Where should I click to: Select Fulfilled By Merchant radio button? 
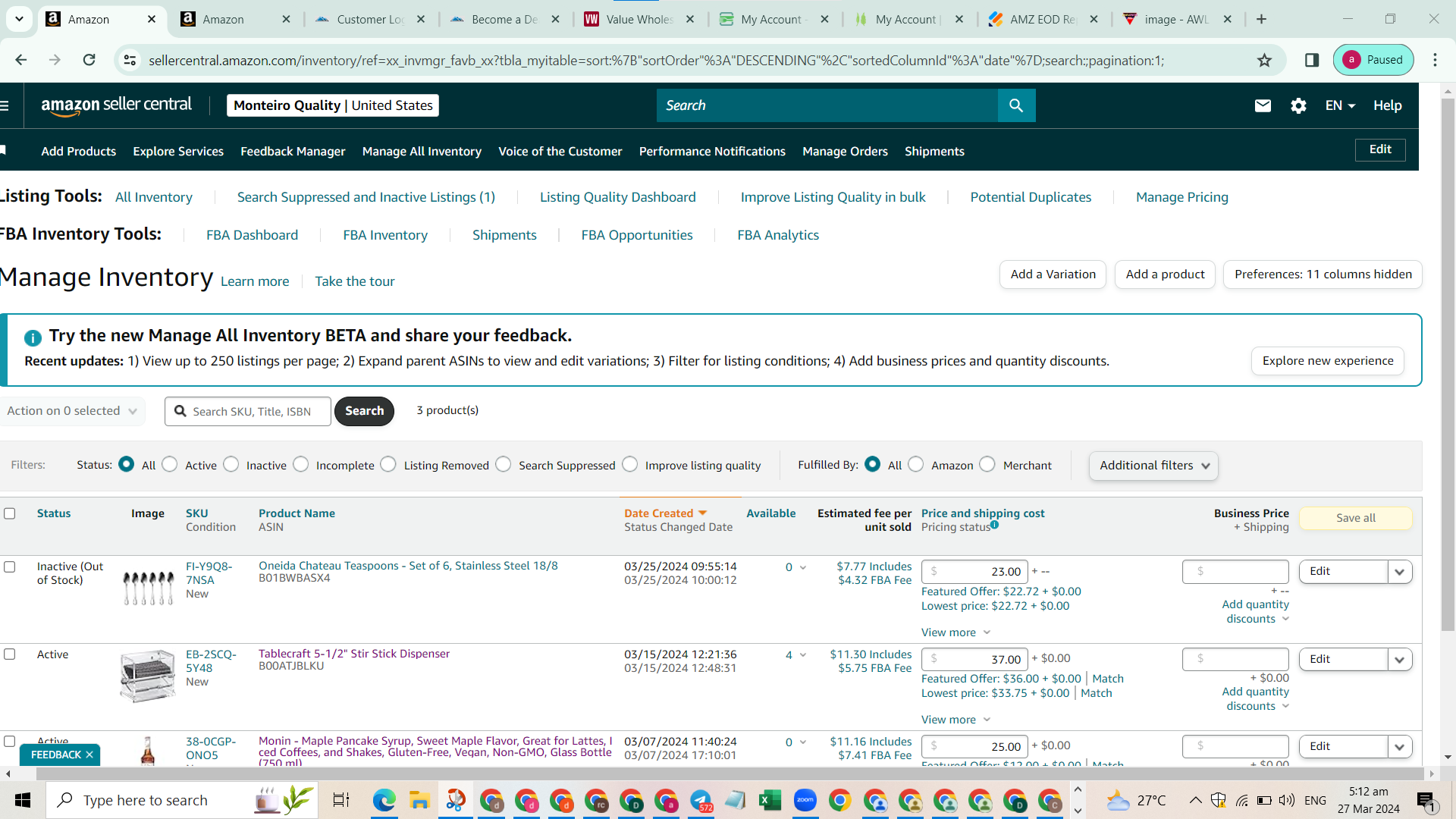pyautogui.click(x=987, y=464)
